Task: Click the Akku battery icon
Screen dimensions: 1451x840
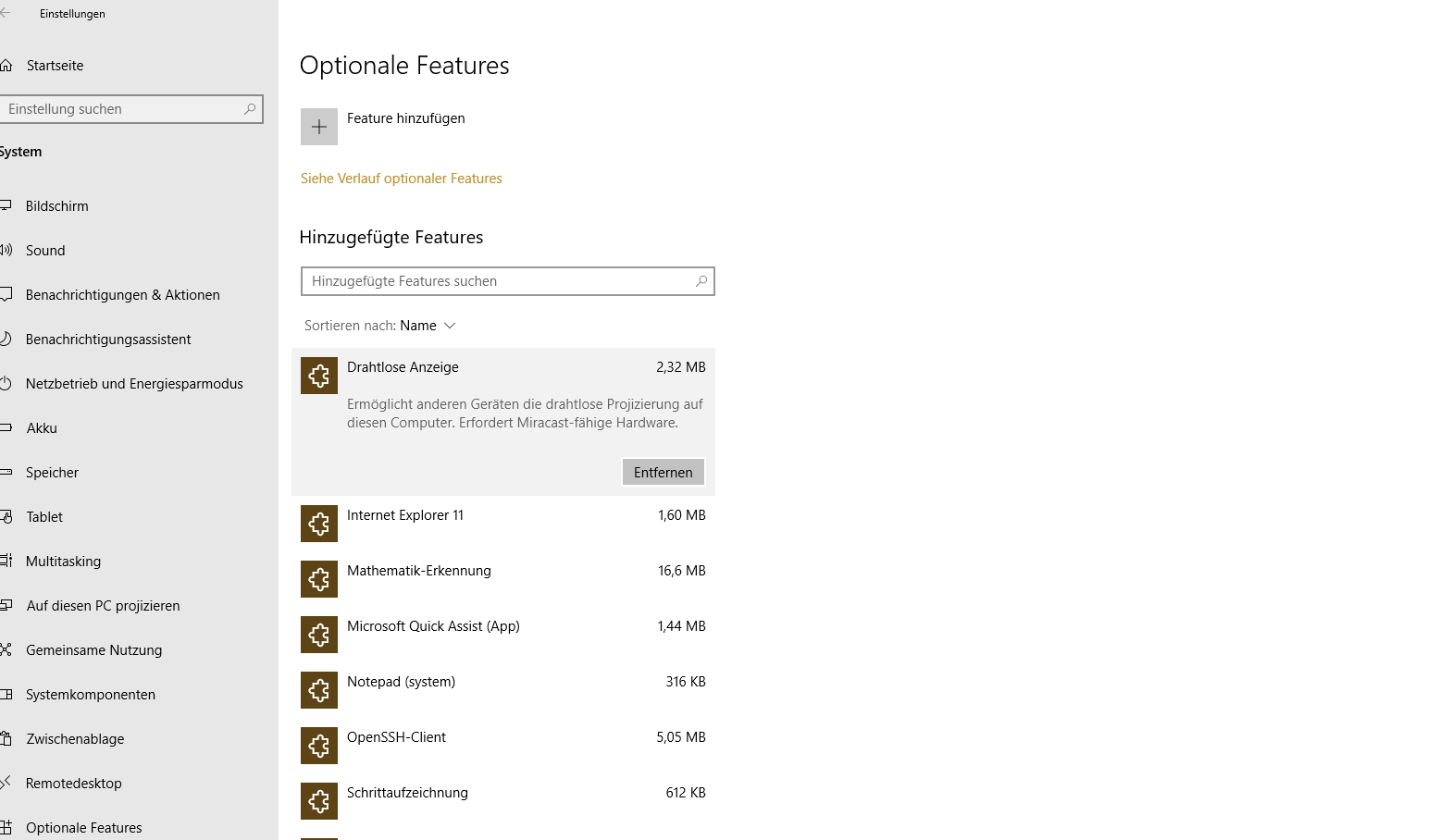Action: pos(6,427)
